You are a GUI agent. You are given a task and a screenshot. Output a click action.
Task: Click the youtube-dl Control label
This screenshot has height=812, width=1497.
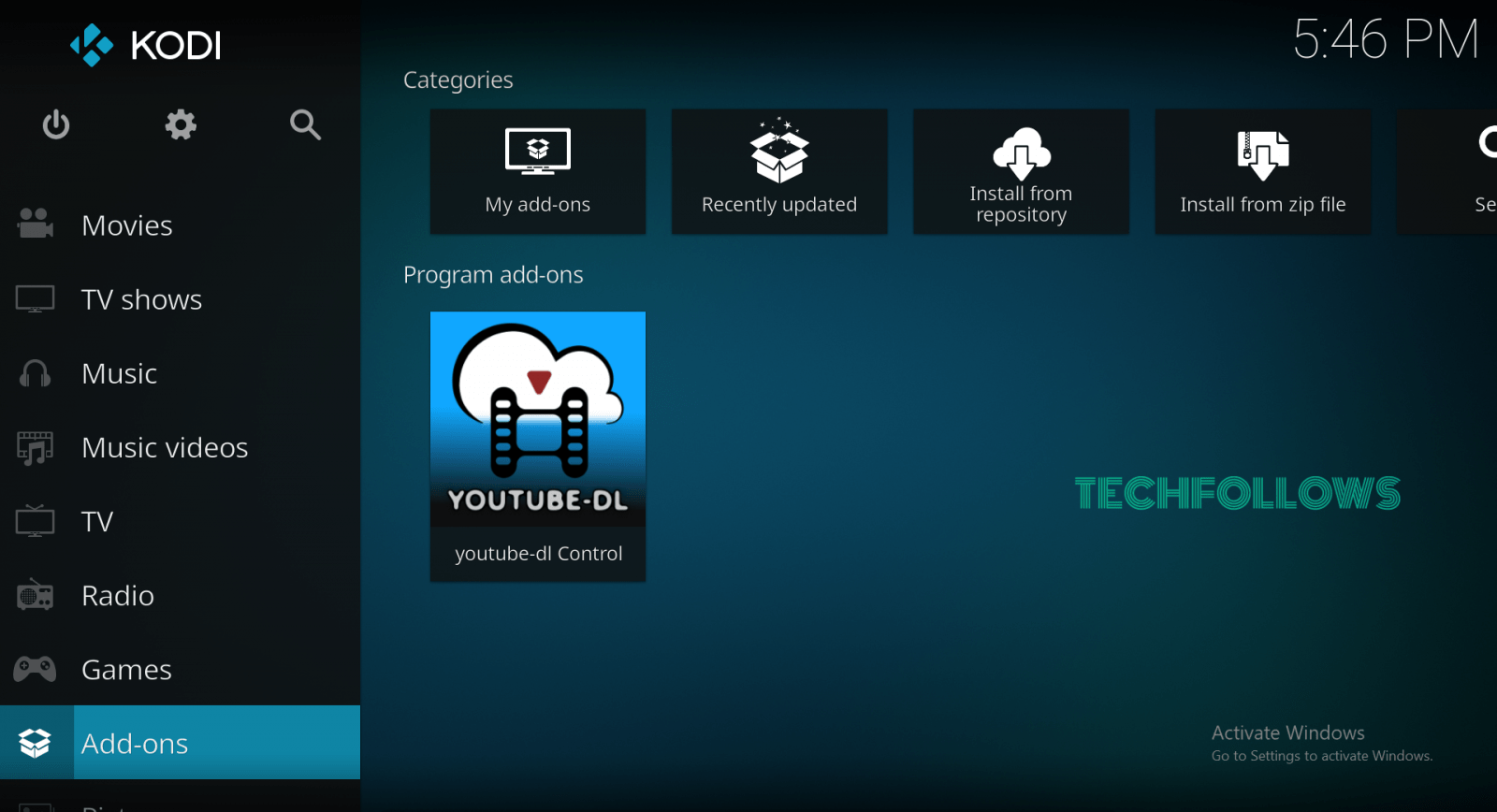pos(539,554)
